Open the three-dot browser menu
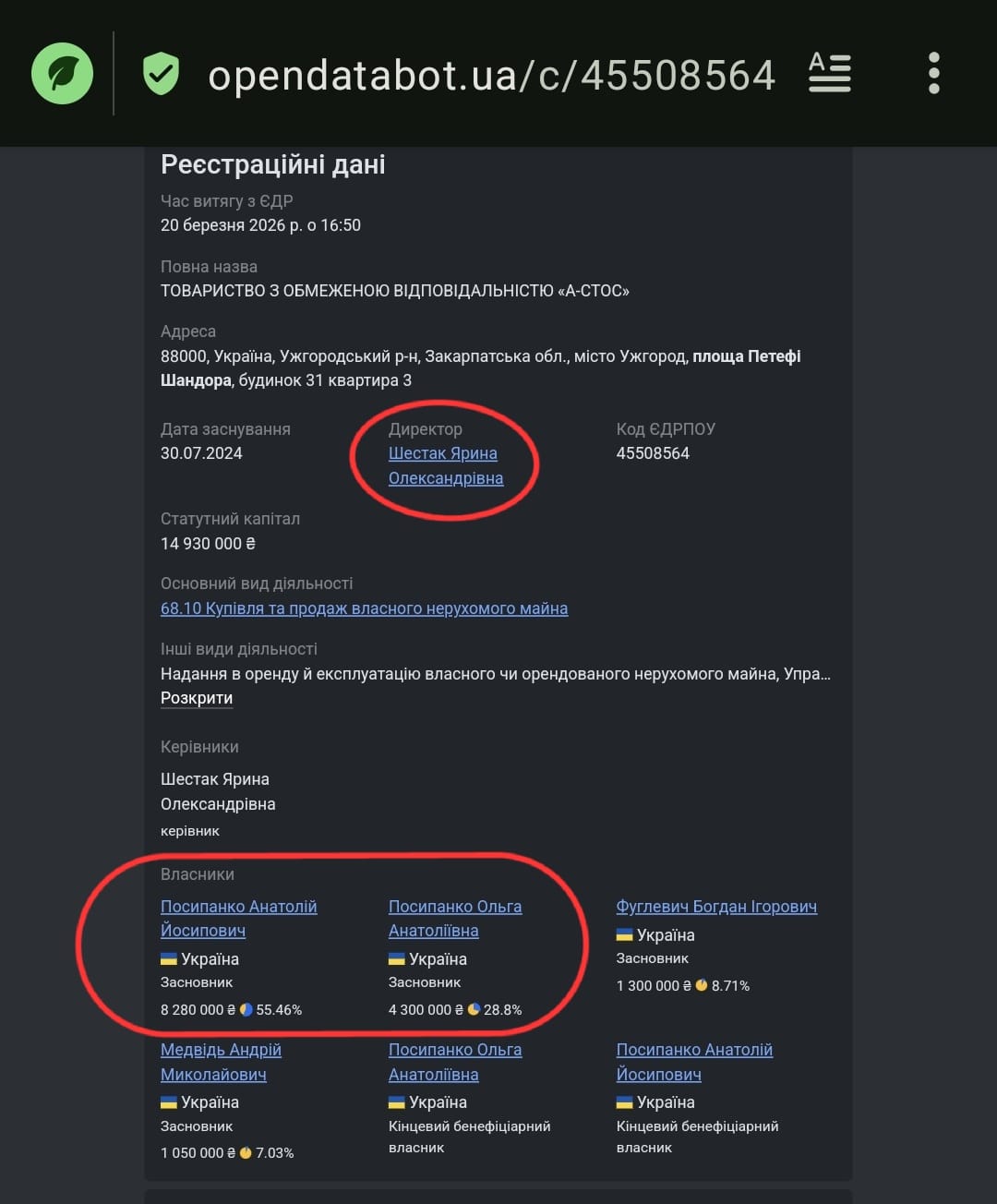 [x=933, y=73]
